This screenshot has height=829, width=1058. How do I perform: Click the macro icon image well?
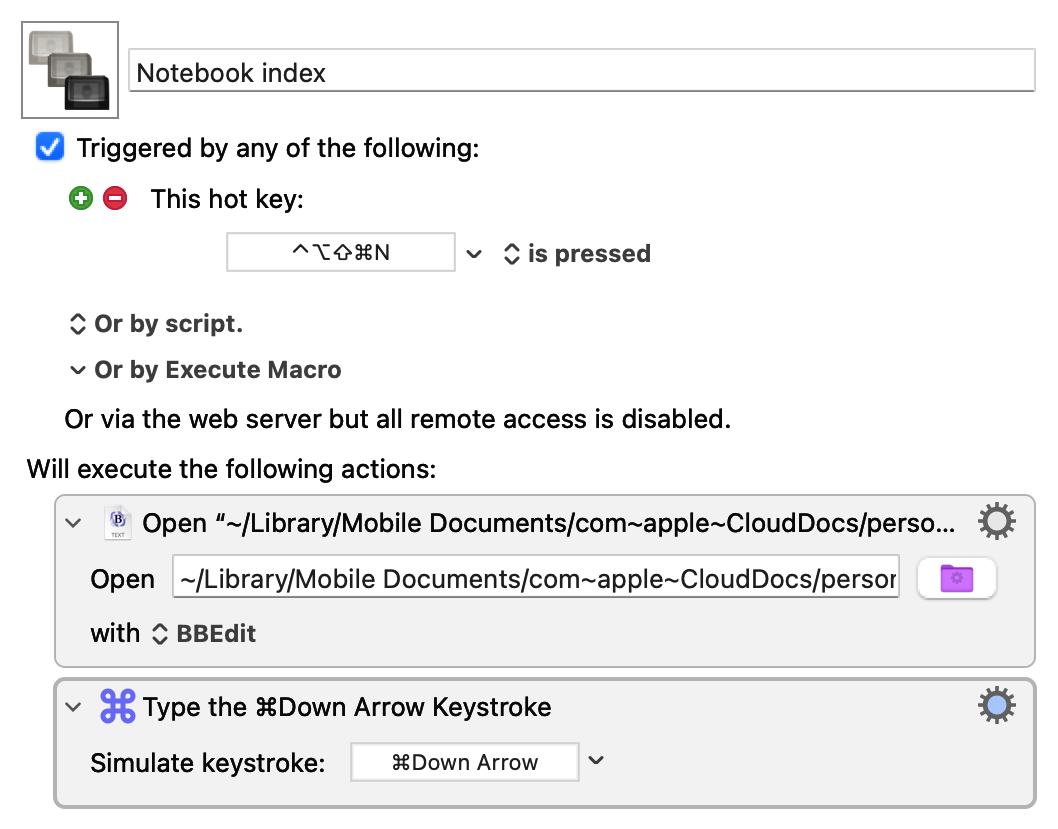point(70,70)
